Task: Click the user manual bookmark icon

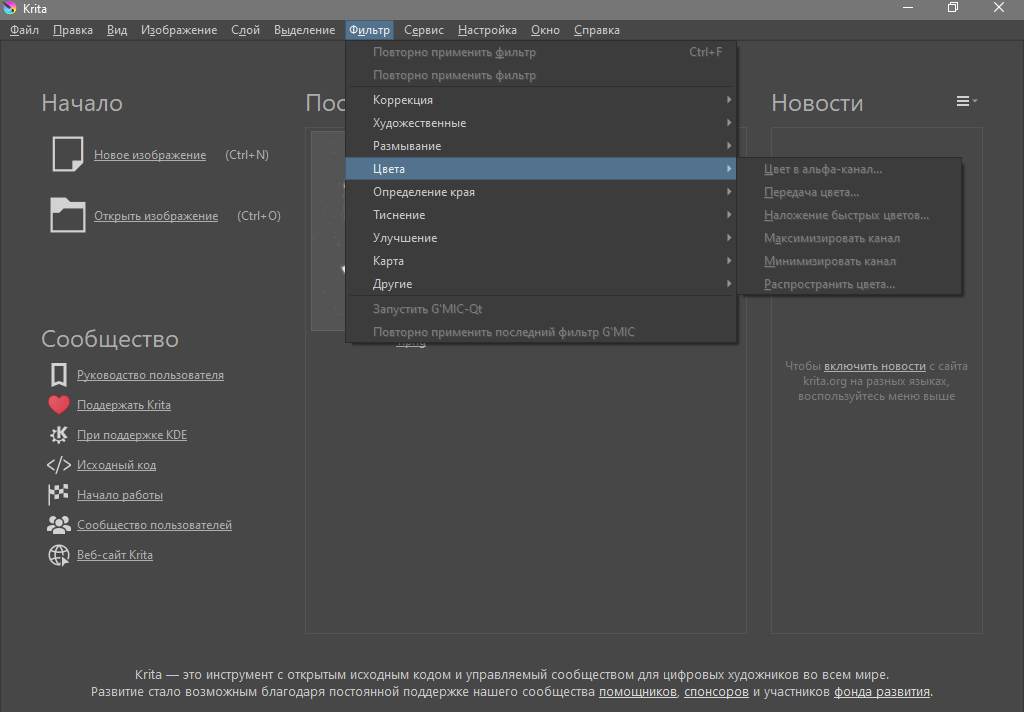Action: pos(59,375)
